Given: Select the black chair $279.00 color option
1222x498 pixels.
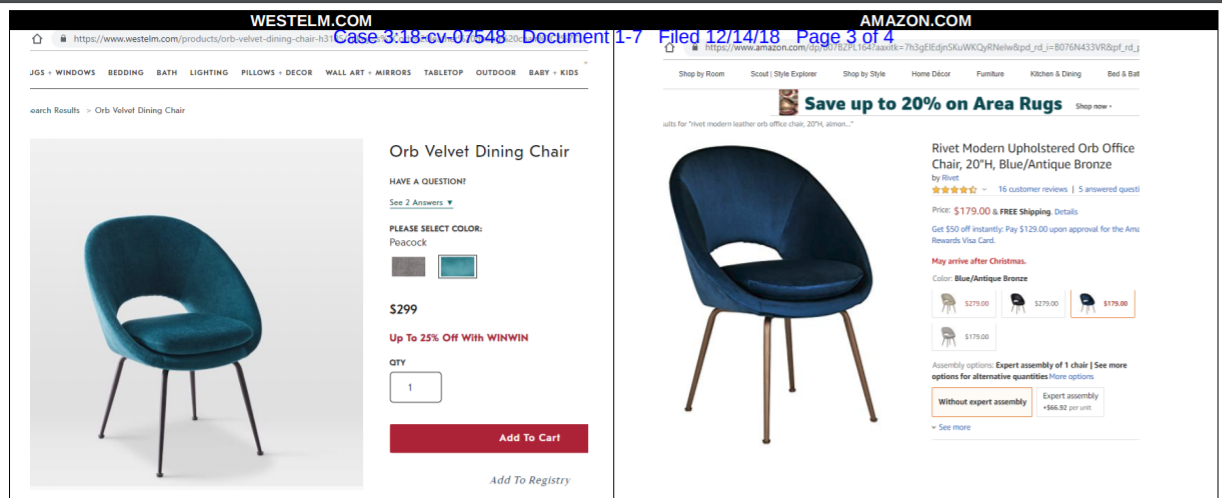Looking at the screenshot, I should click(1034, 303).
